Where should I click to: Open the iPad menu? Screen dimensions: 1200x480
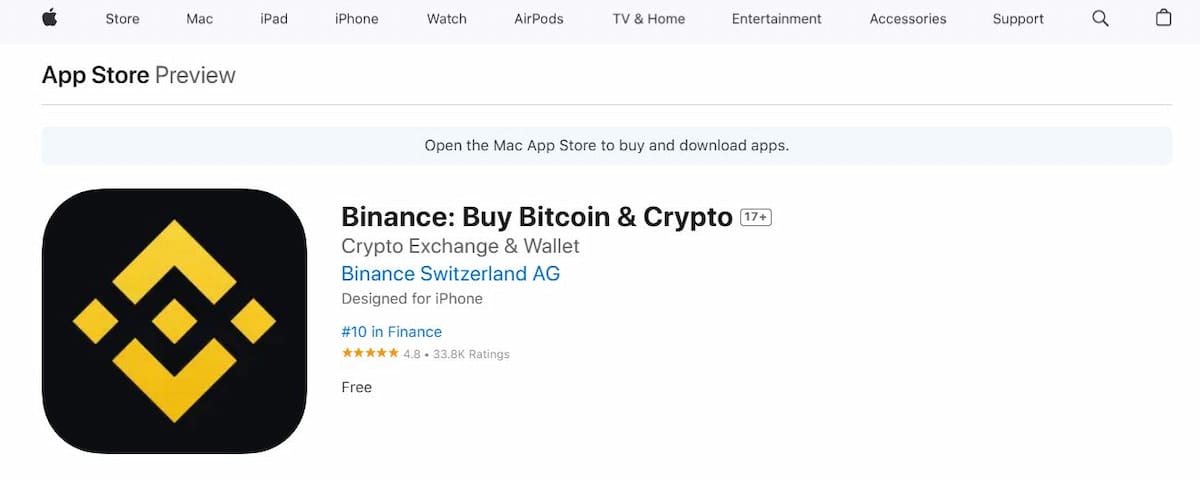pos(274,19)
